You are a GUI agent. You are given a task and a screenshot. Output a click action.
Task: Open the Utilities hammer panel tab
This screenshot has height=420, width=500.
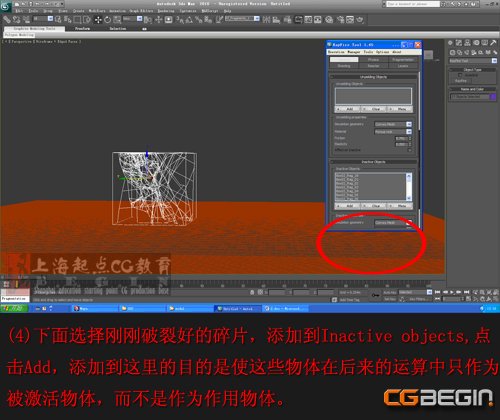click(x=493, y=43)
